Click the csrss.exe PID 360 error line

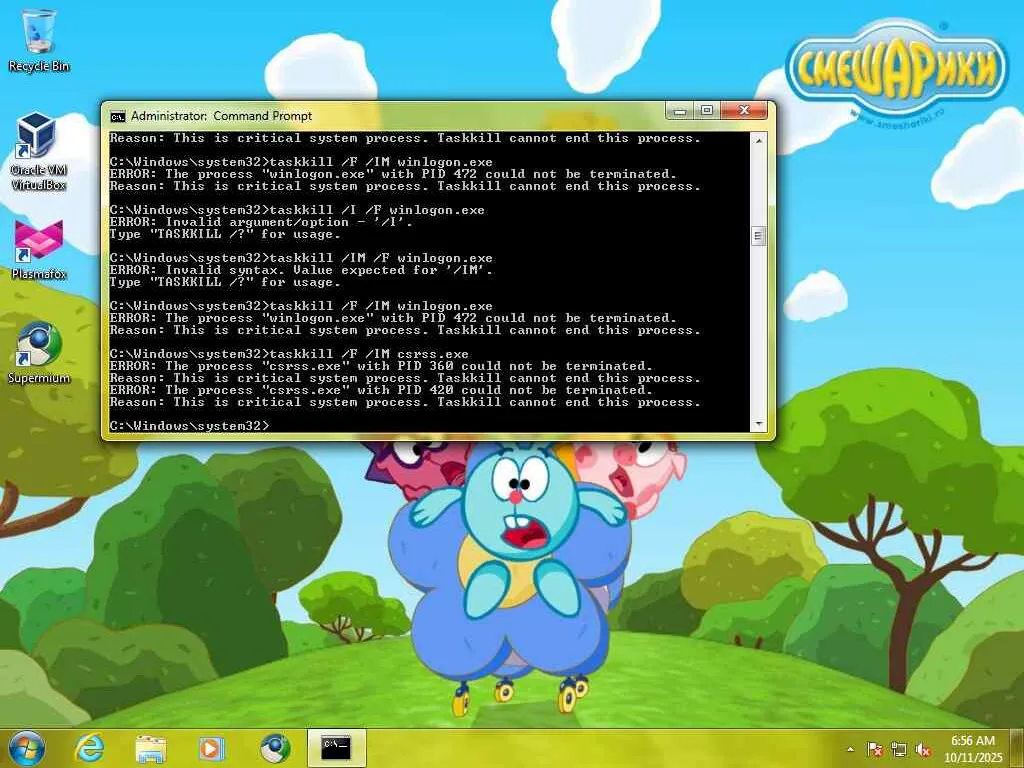click(381, 366)
